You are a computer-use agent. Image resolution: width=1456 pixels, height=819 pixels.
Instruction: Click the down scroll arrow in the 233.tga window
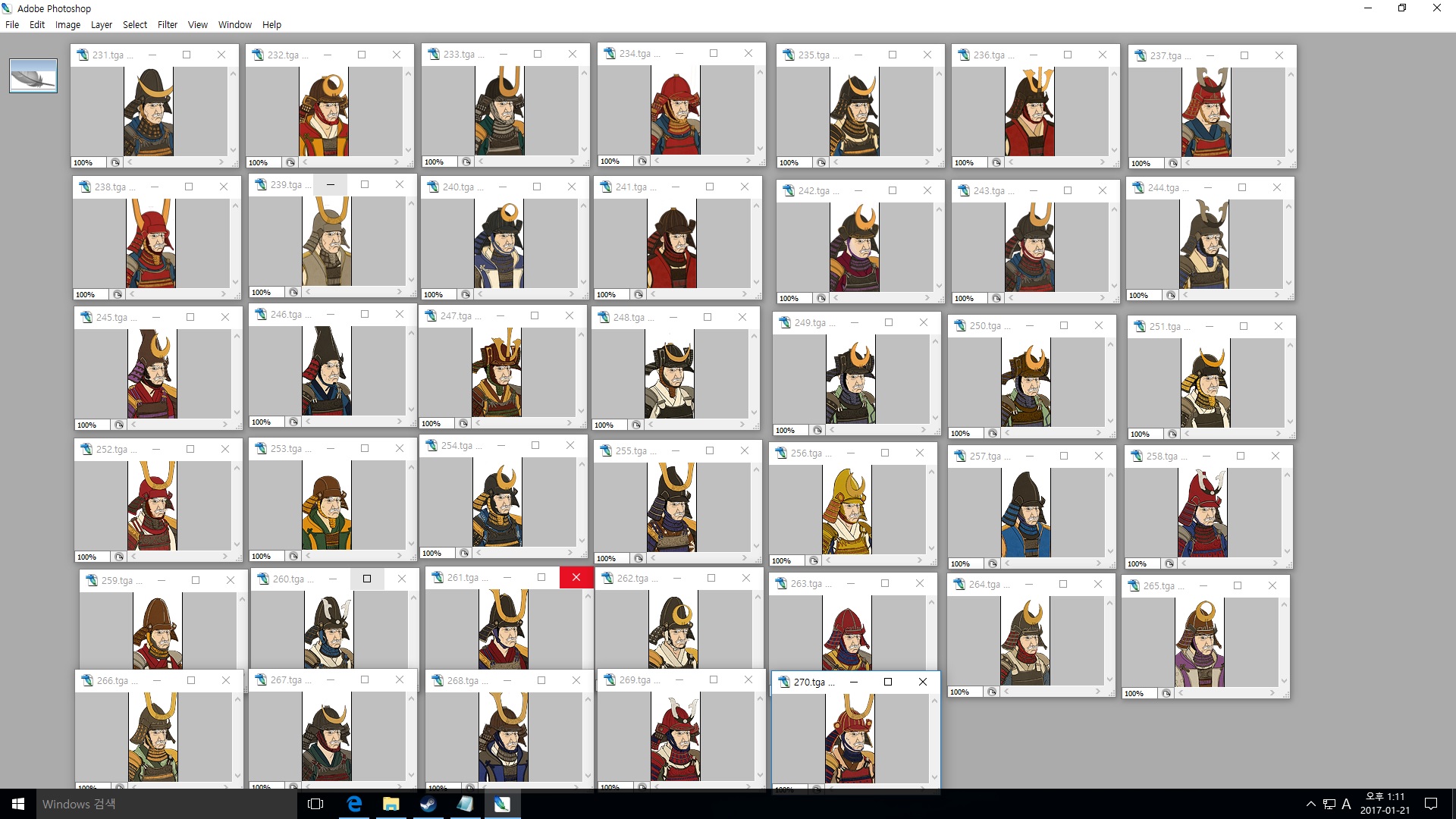584,149
